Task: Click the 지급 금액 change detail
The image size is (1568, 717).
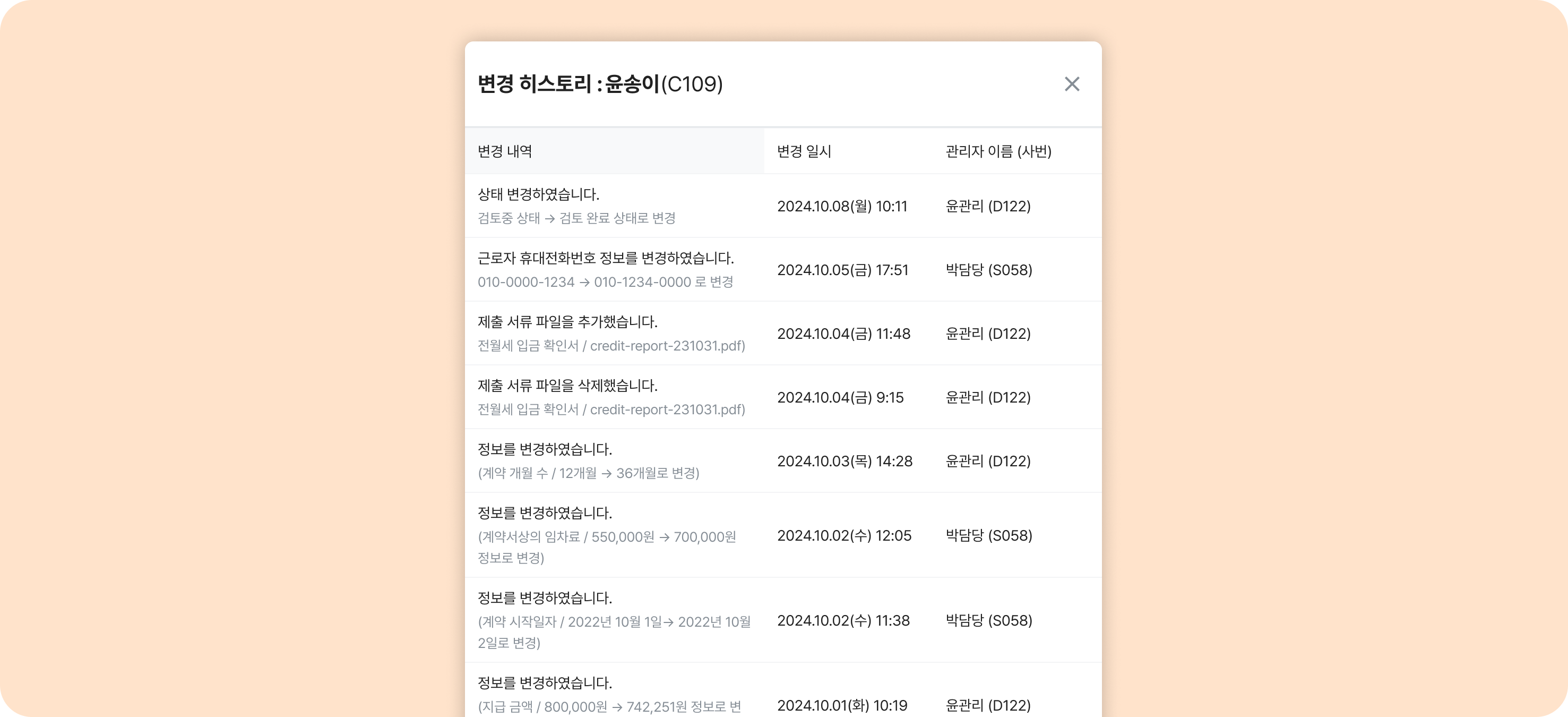Action: (609, 707)
